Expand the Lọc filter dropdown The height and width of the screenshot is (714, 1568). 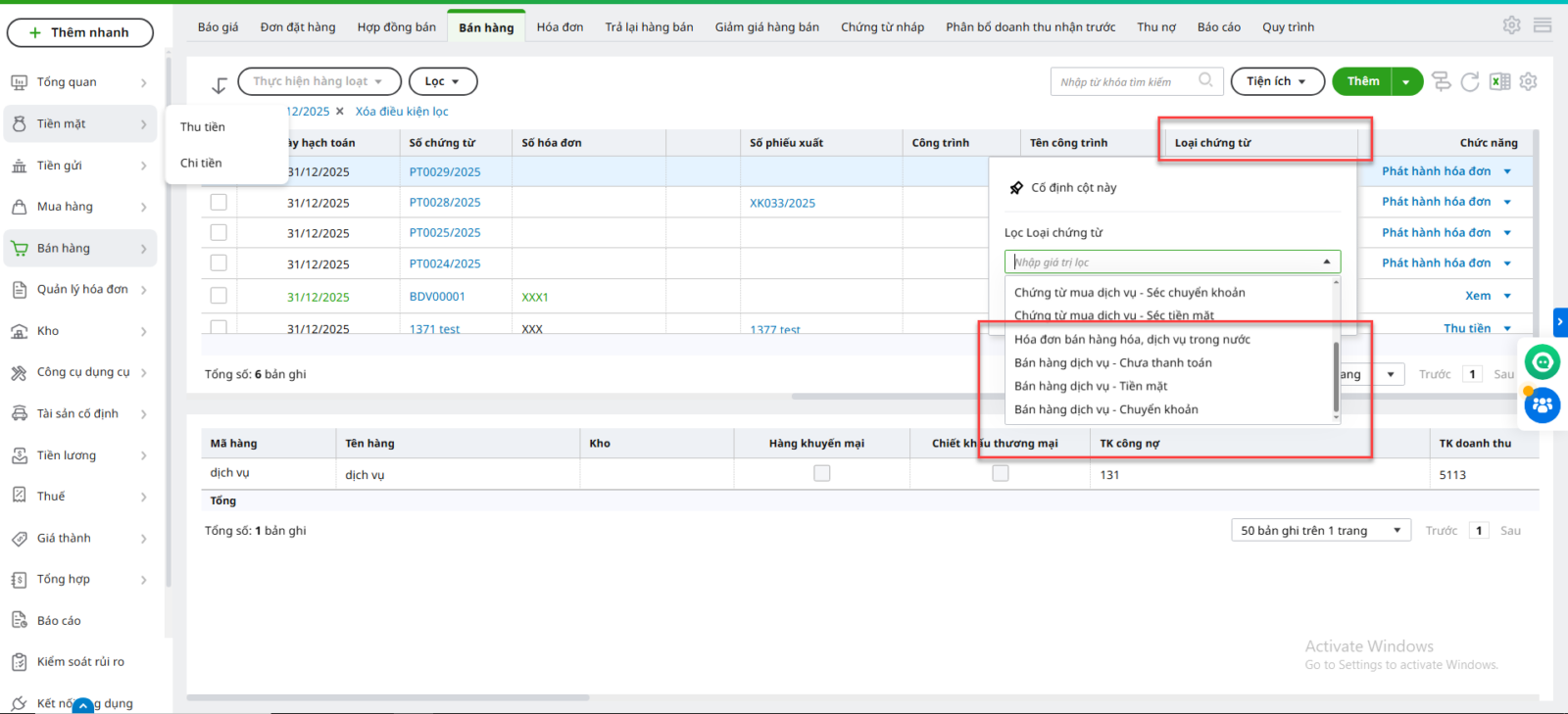coord(442,81)
